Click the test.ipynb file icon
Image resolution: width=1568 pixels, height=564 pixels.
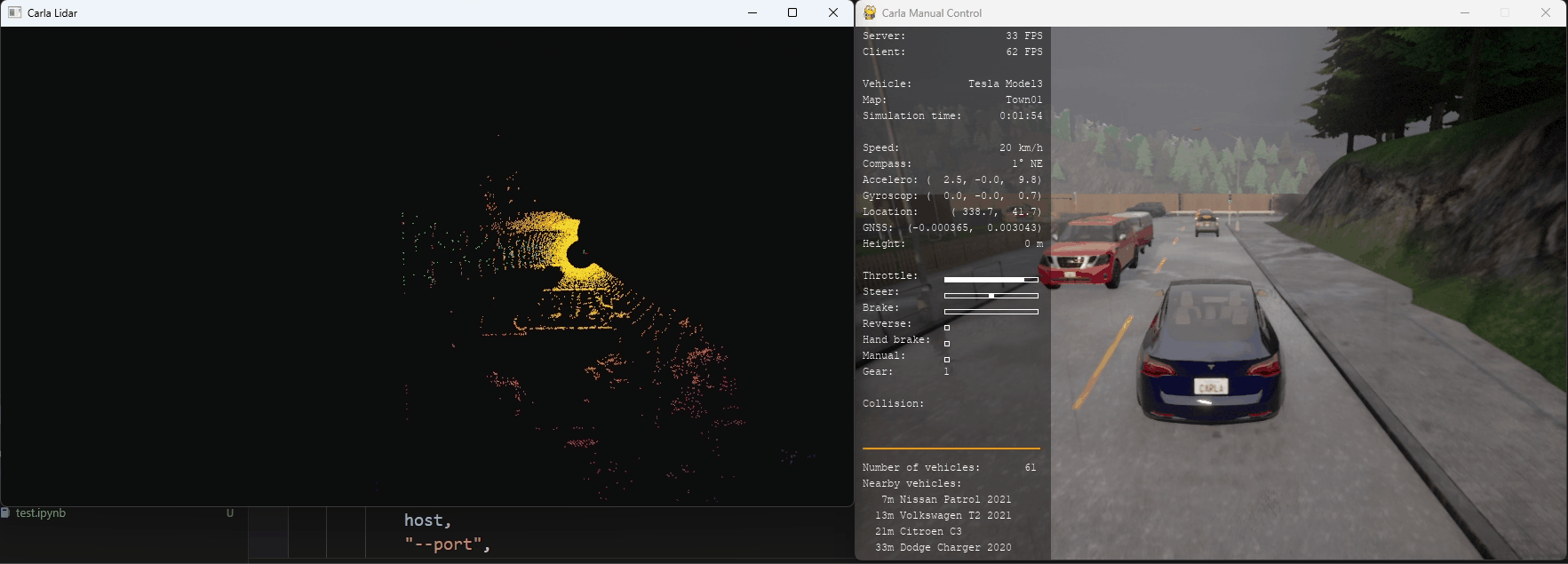(x=6, y=513)
